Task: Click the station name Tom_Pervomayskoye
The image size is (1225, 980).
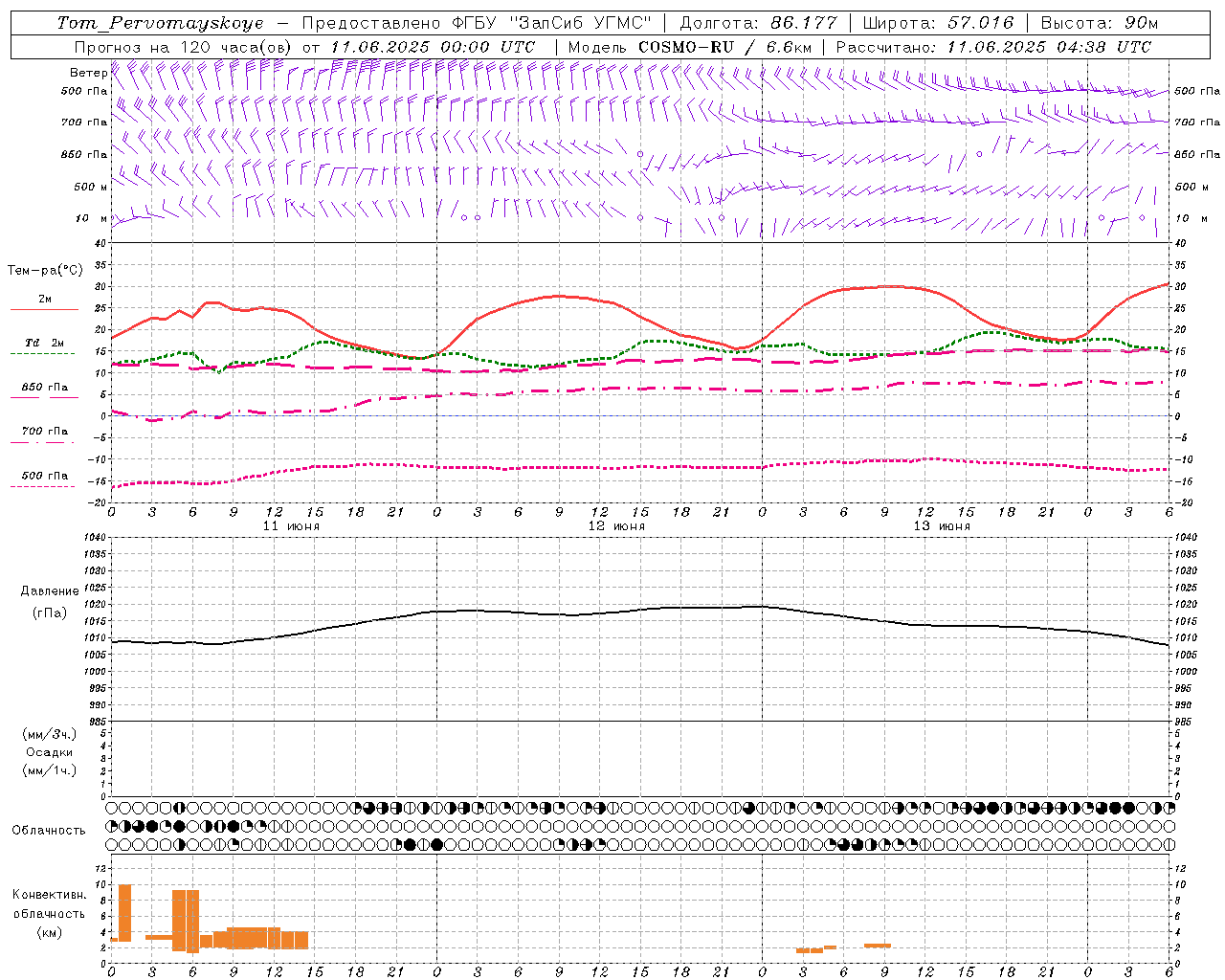Action: 160,23
